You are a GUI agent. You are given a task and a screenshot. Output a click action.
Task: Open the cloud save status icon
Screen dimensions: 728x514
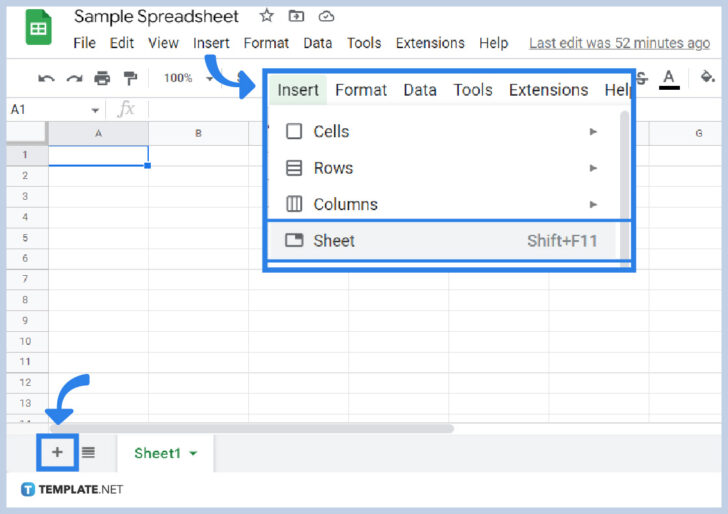tap(326, 16)
